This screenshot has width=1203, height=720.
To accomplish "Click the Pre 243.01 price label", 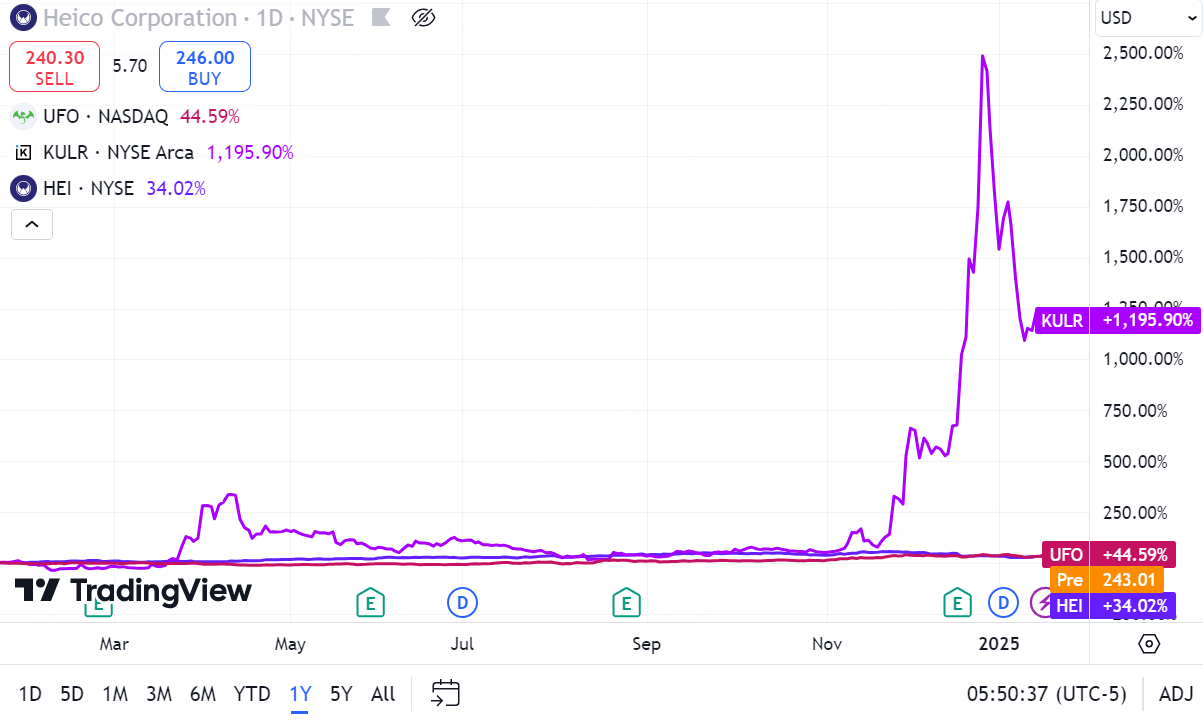I will (x=1107, y=580).
